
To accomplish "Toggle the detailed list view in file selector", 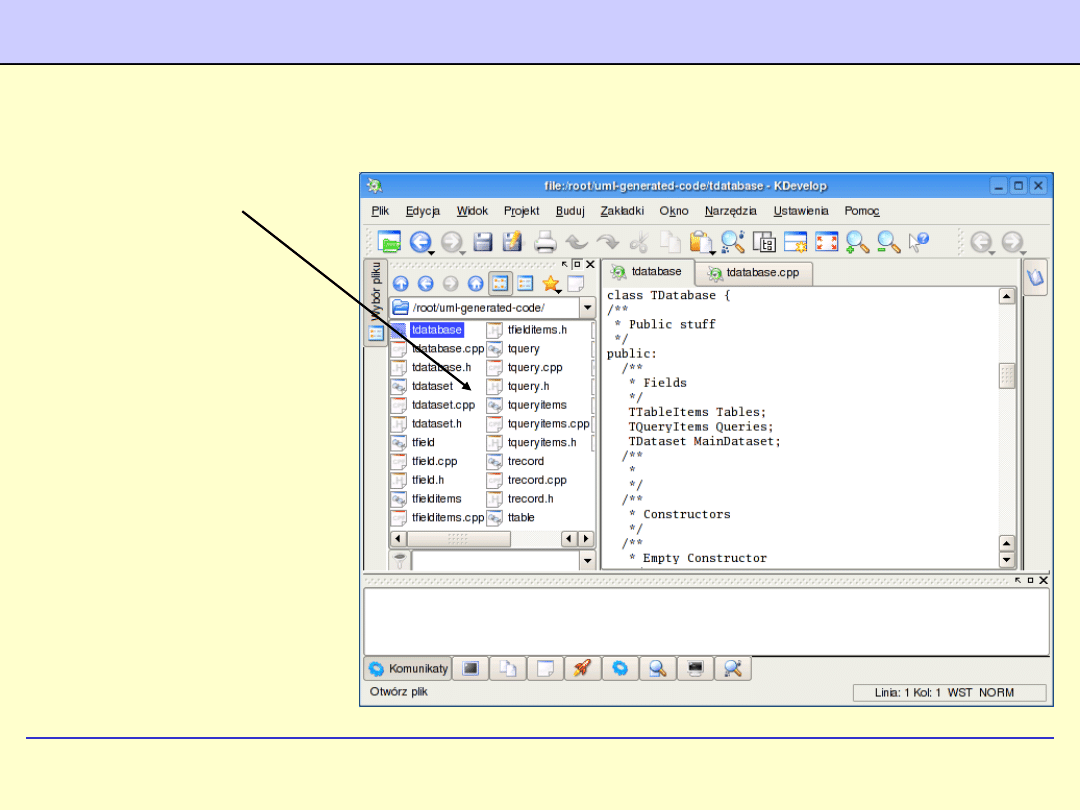I will pos(525,283).
